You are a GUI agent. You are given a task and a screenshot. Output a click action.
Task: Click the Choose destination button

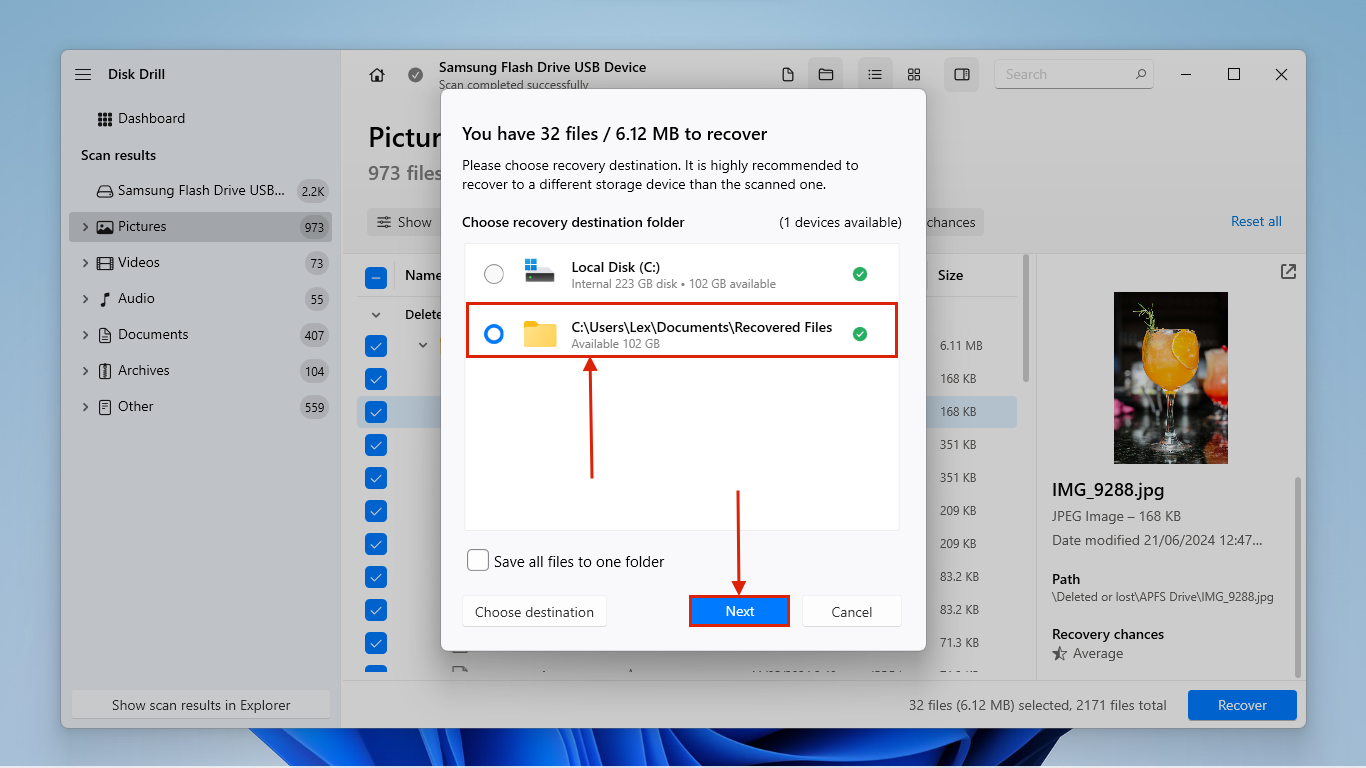tap(534, 612)
